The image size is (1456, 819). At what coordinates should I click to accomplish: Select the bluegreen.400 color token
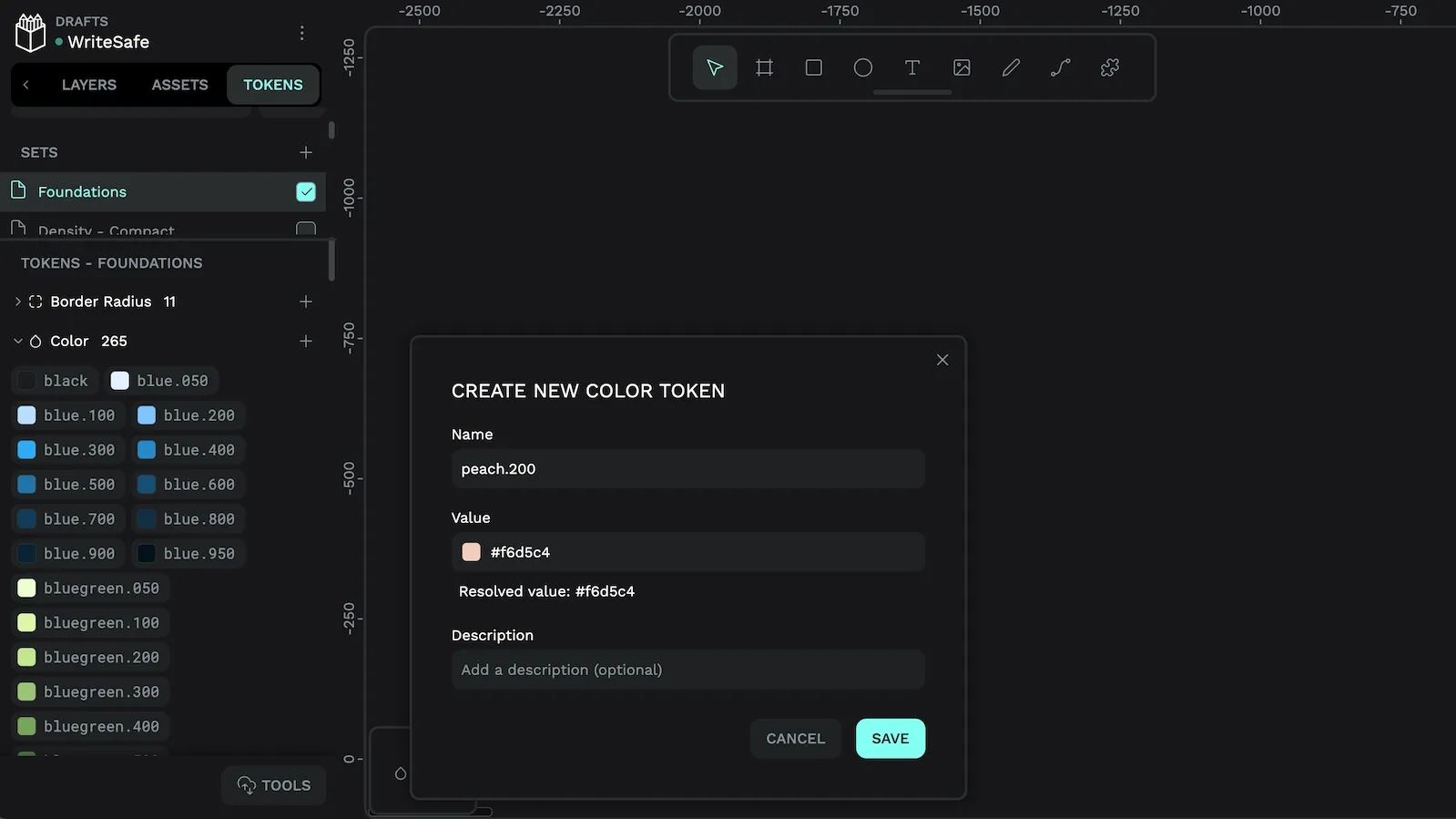pyautogui.click(x=90, y=727)
